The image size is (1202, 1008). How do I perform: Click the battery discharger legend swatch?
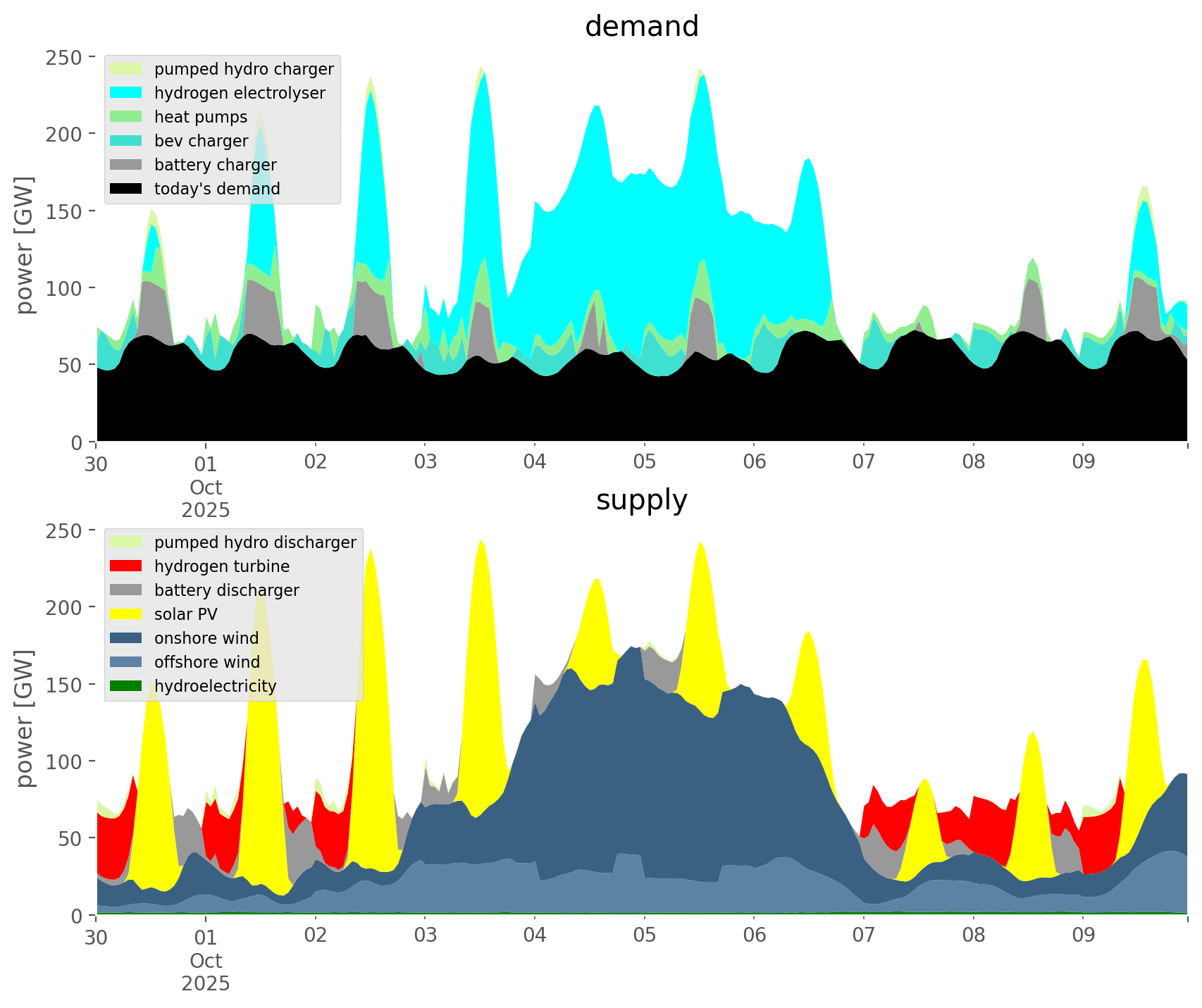point(127,590)
